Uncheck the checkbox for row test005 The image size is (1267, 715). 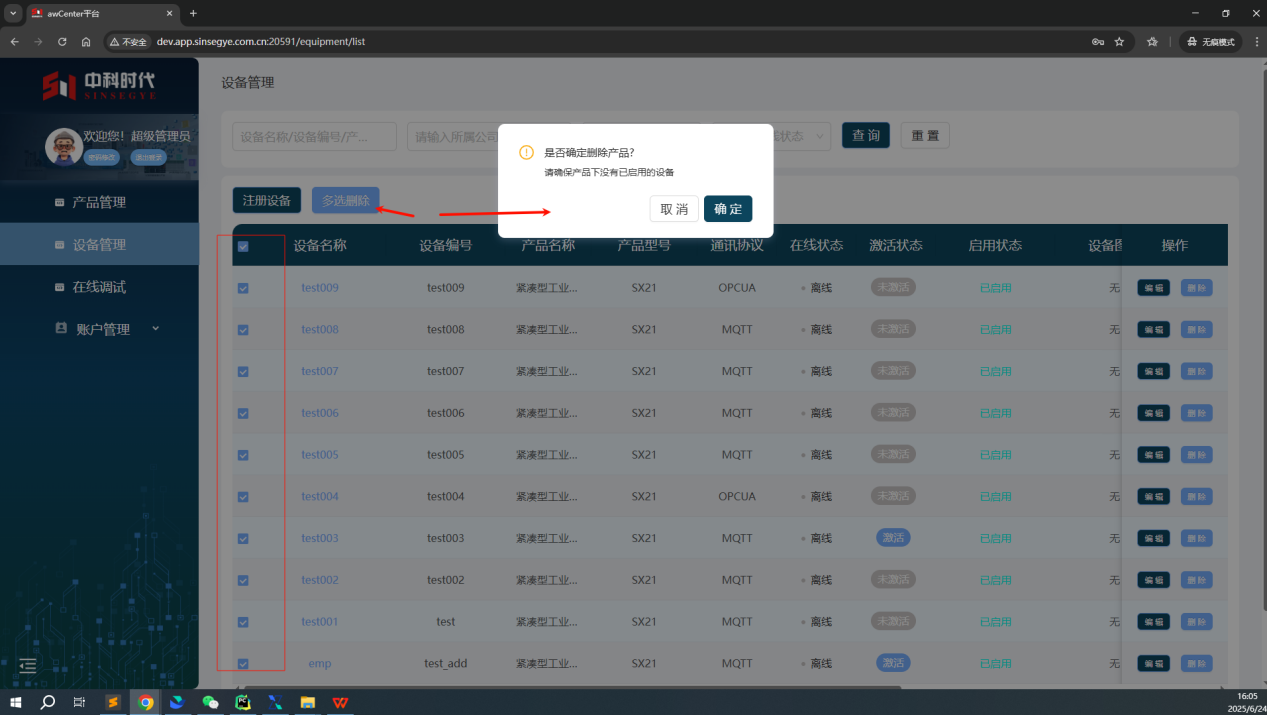click(x=243, y=455)
